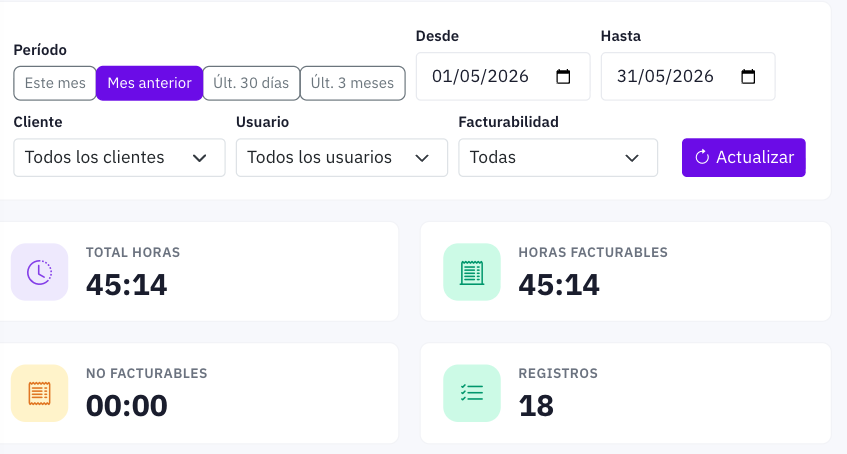Click the Desde label
This screenshot has width=847, height=454.
pos(437,36)
